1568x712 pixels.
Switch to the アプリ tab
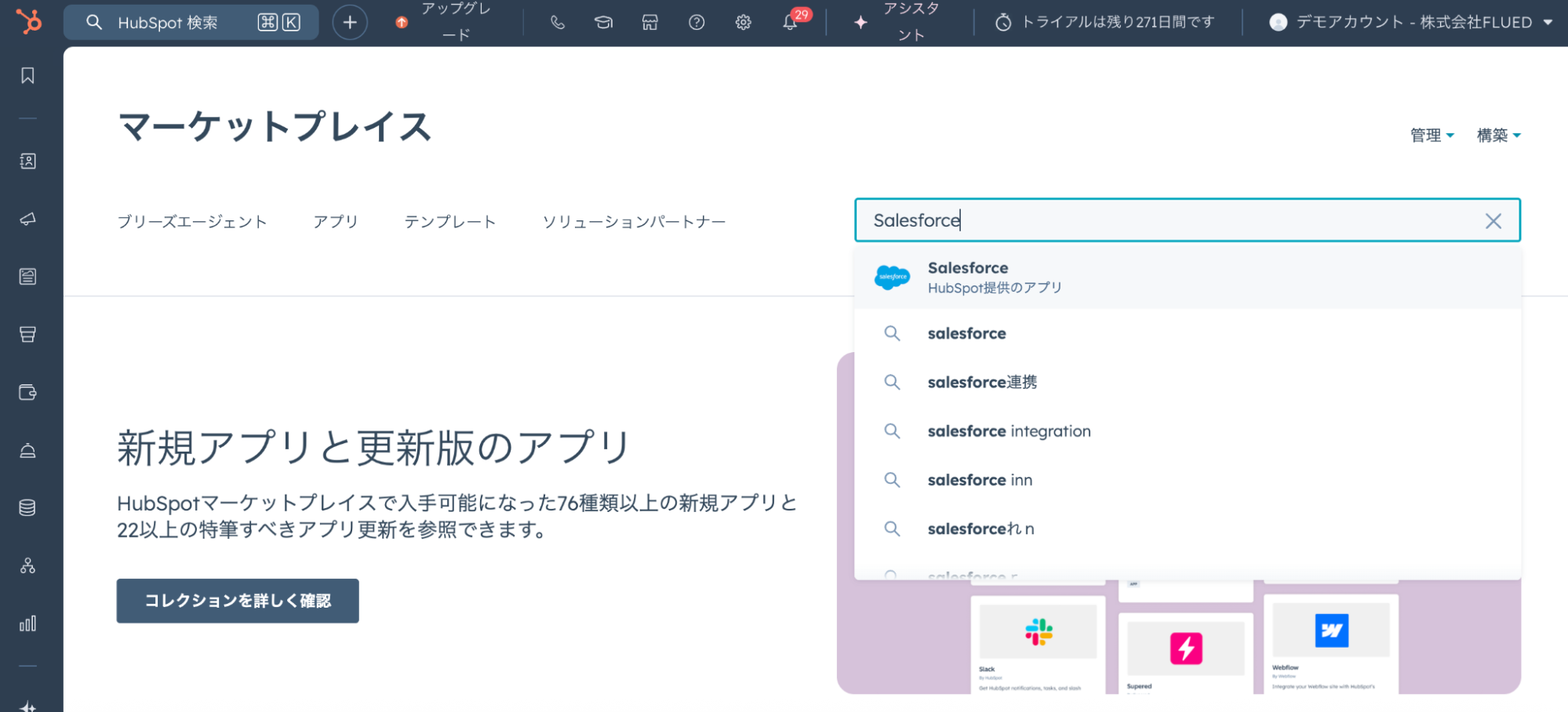pos(336,222)
